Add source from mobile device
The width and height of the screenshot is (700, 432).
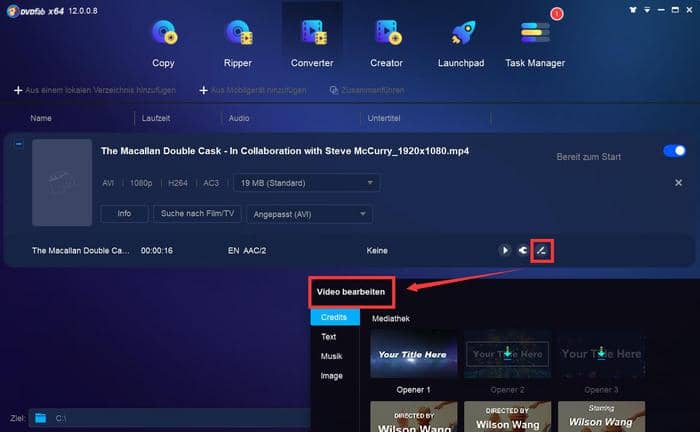pos(253,90)
